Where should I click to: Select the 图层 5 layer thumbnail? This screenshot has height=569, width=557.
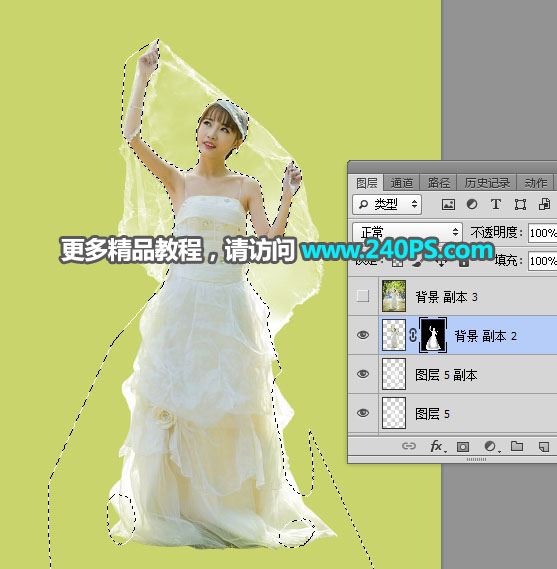point(394,413)
